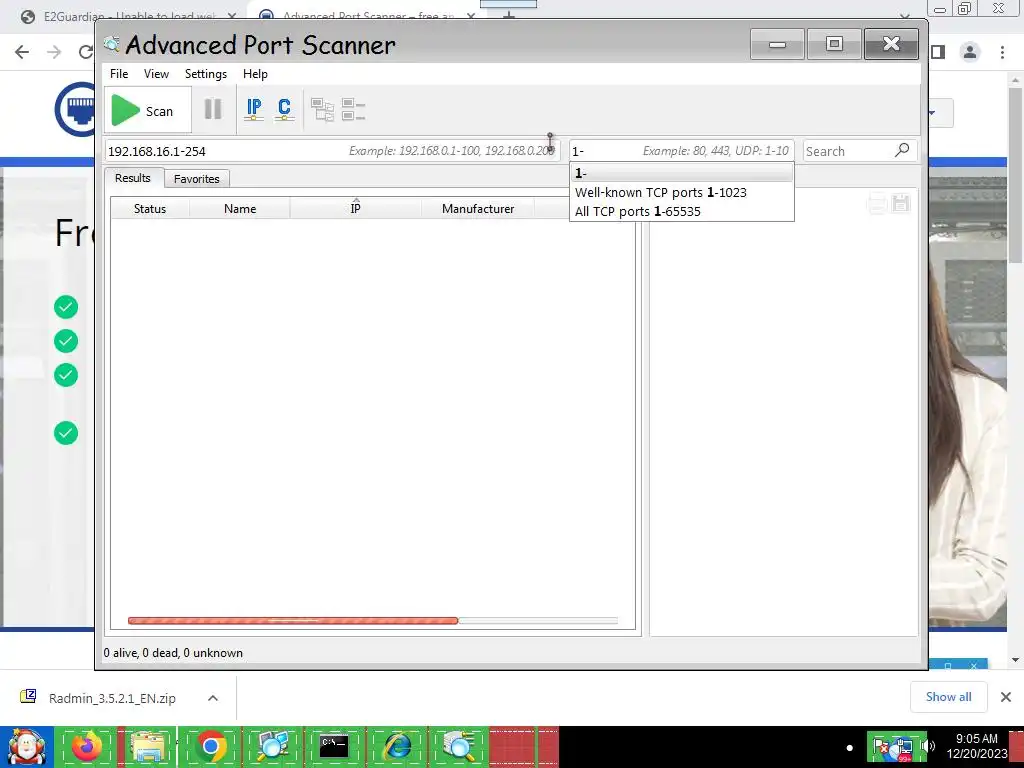The width and height of the screenshot is (1024, 768).
Task: Open the Radmin_3.5.2.1_EN.zip download
Action: coord(112,698)
